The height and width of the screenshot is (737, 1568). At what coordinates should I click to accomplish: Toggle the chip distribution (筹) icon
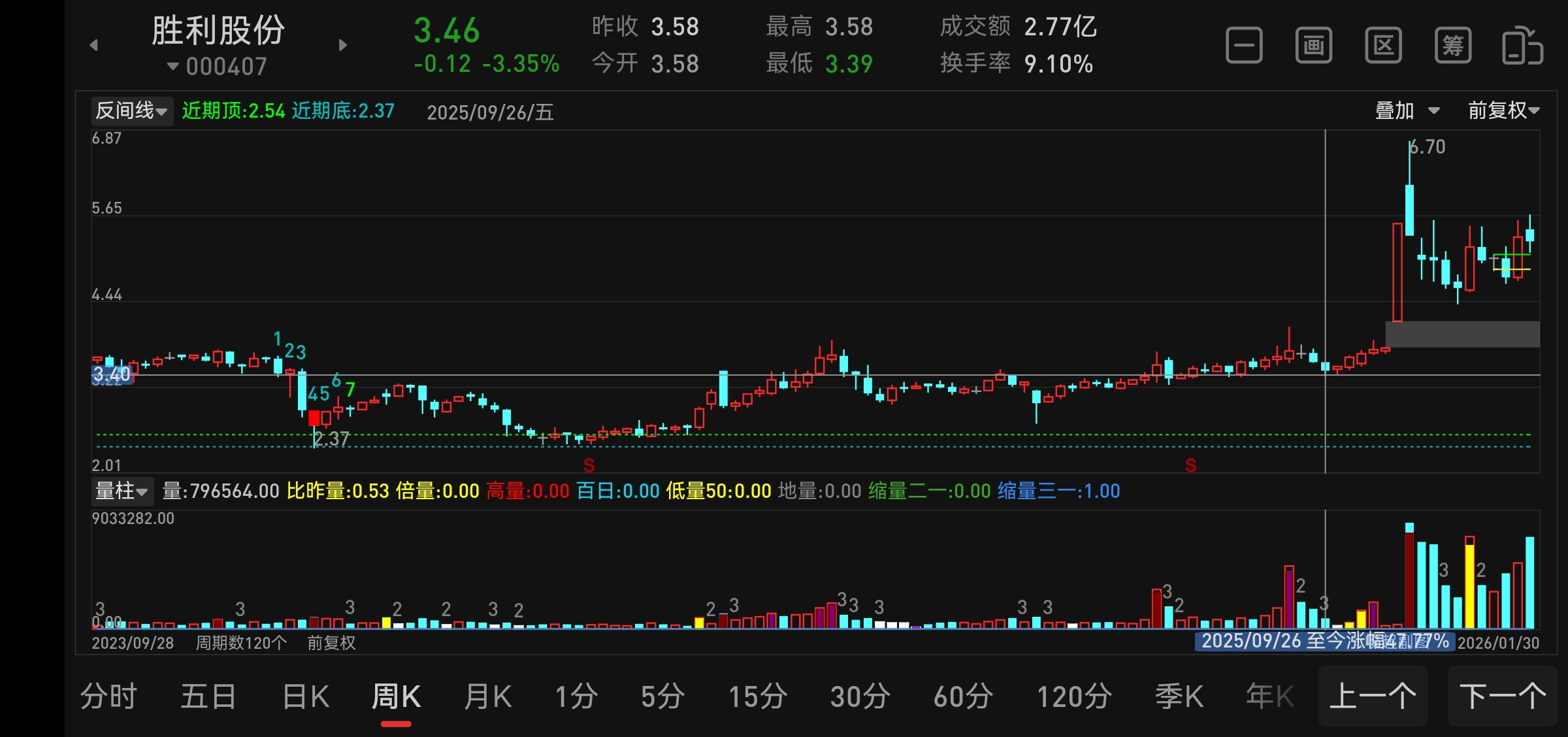[1453, 46]
